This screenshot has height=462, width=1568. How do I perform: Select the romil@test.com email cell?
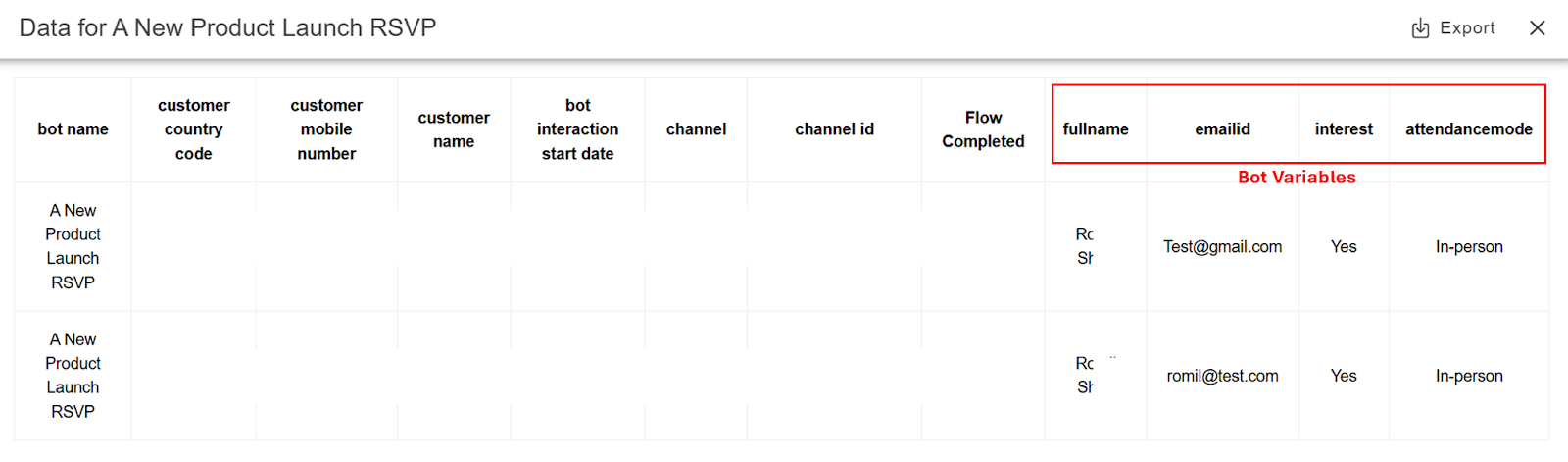coord(1223,377)
